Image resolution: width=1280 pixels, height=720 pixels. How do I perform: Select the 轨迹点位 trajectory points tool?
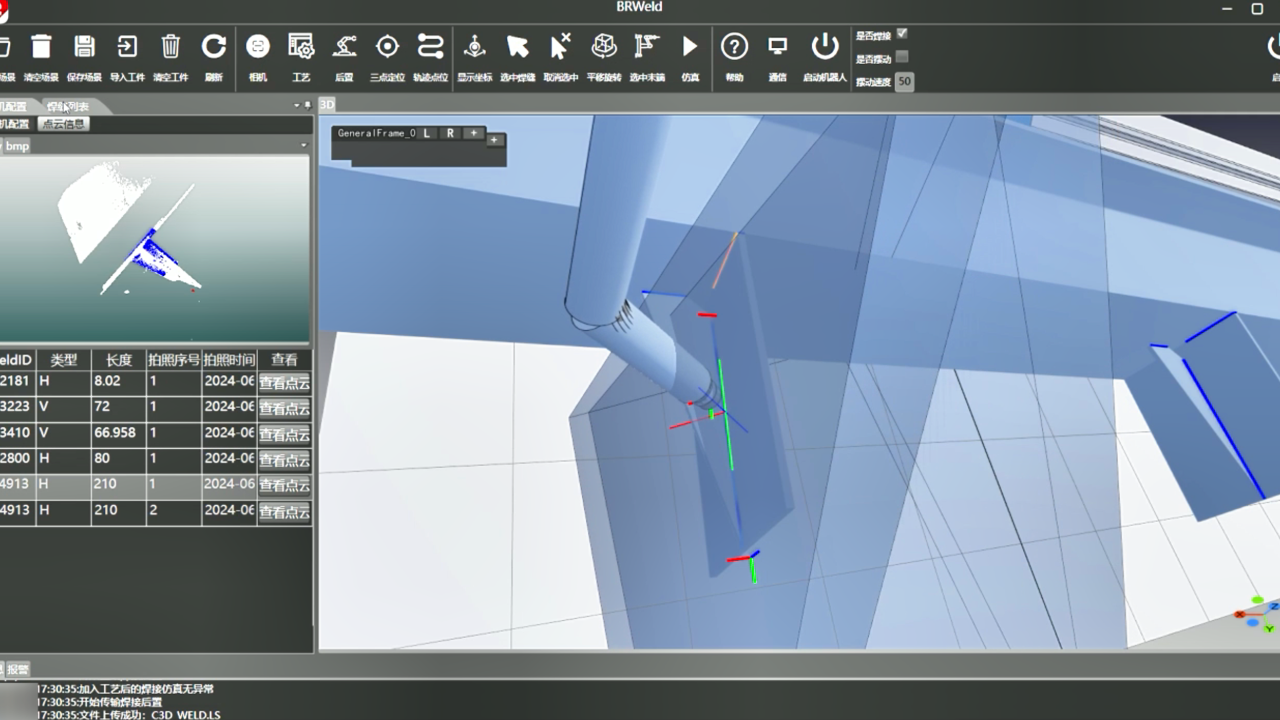[x=430, y=47]
